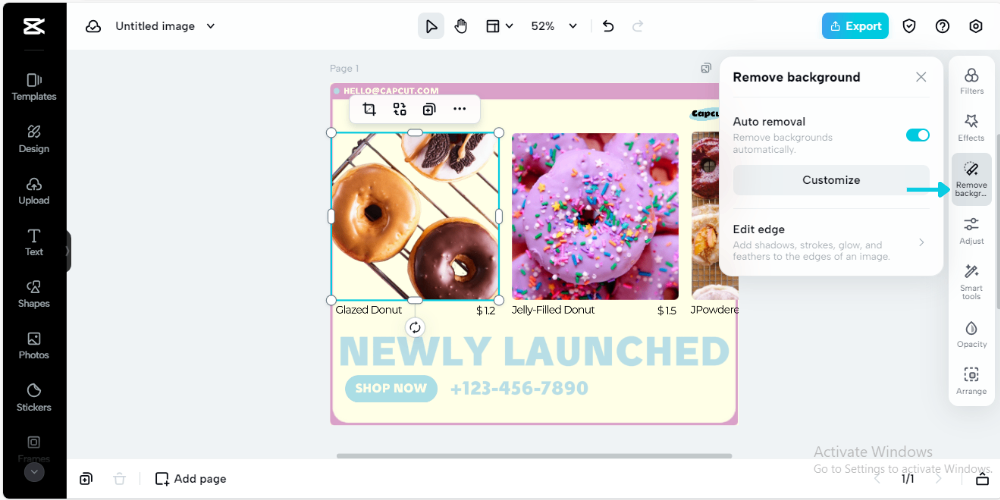The image size is (1000, 500).
Task: Click the horizontal canvas scrollbar
Action: pos(534,456)
